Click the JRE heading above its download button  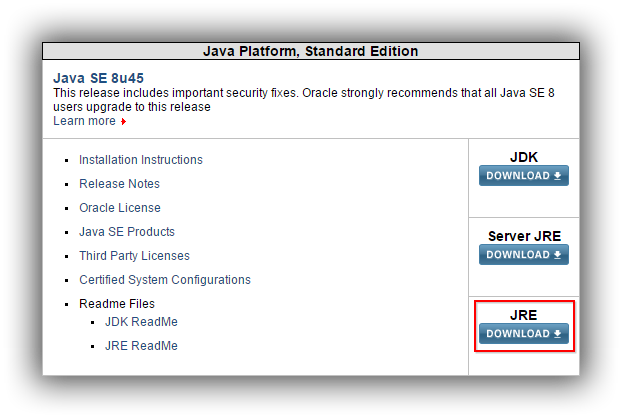point(524,315)
